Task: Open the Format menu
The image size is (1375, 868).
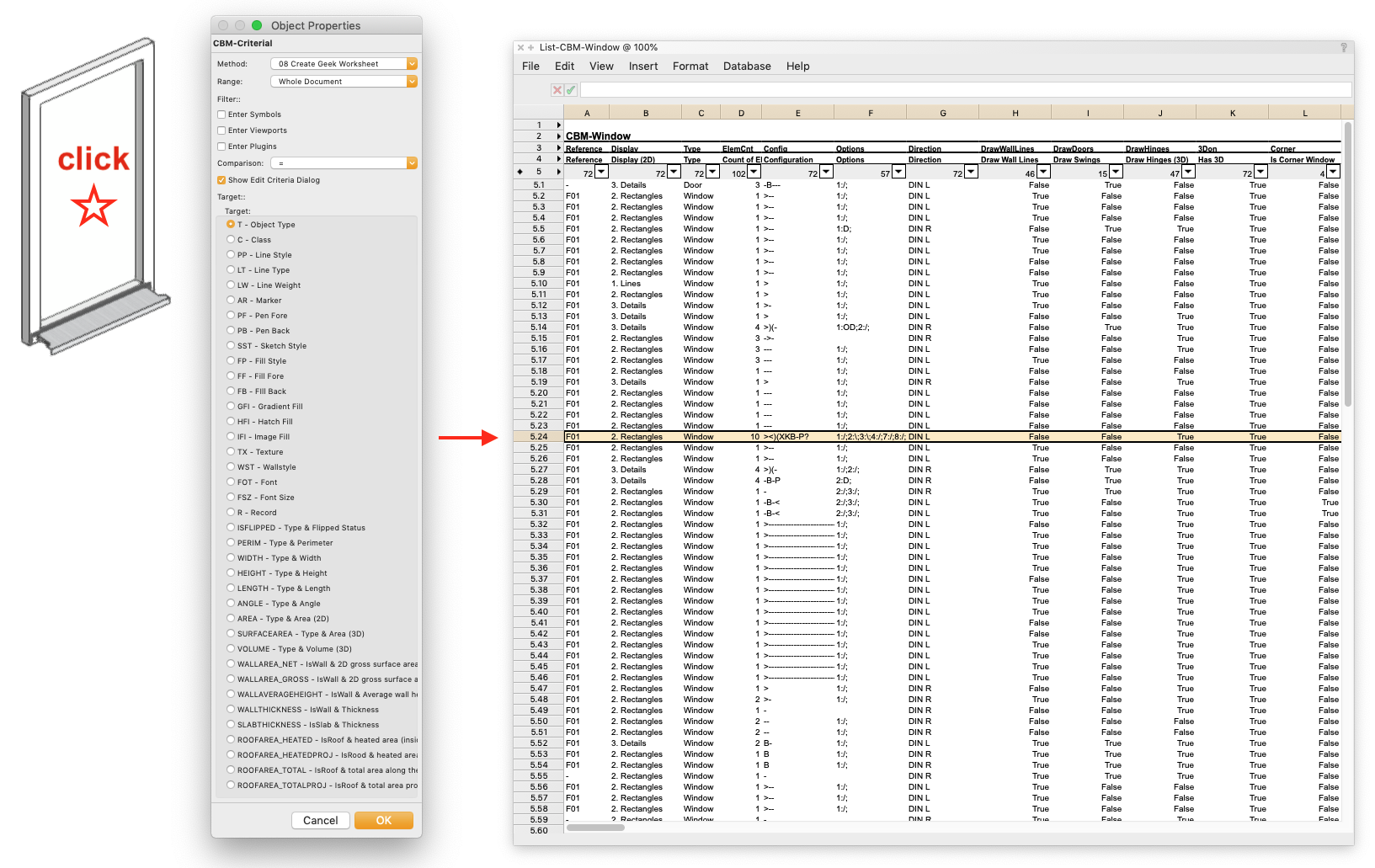Action: click(690, 66)
